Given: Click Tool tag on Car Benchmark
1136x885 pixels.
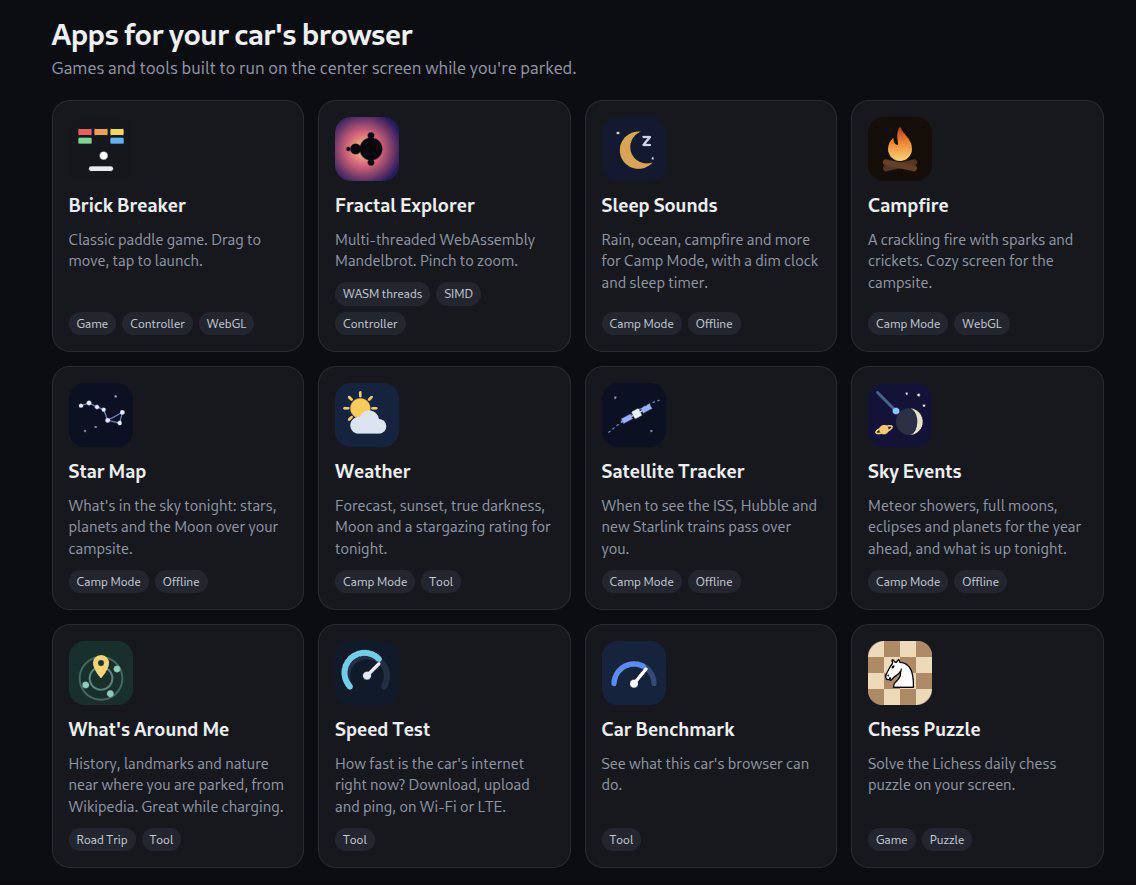Looking at the screenshot, I should [x=621, y=839].
